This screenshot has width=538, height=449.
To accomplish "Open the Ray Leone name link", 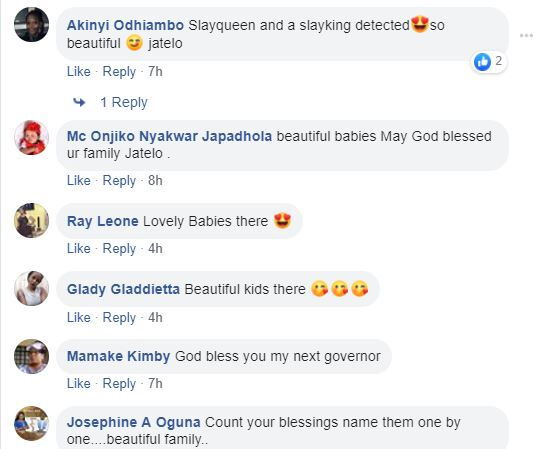I will [x=103, y=221].
